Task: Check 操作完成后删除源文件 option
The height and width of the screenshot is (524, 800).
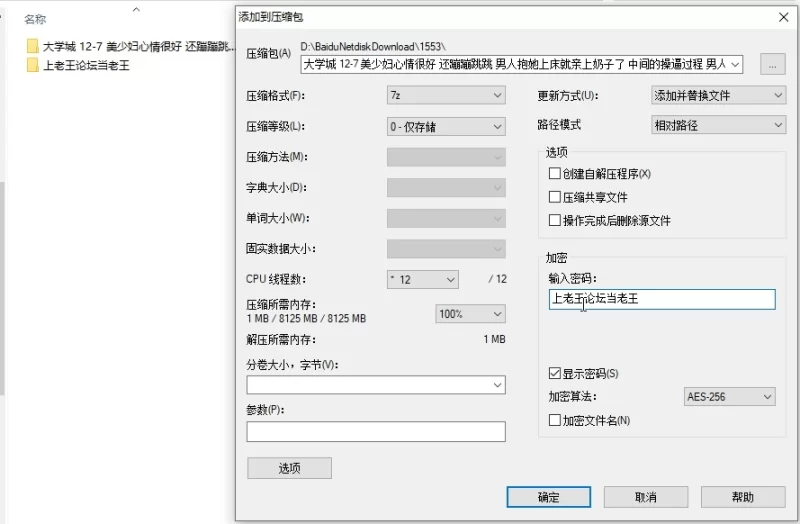Action: (x=555, y=220)
